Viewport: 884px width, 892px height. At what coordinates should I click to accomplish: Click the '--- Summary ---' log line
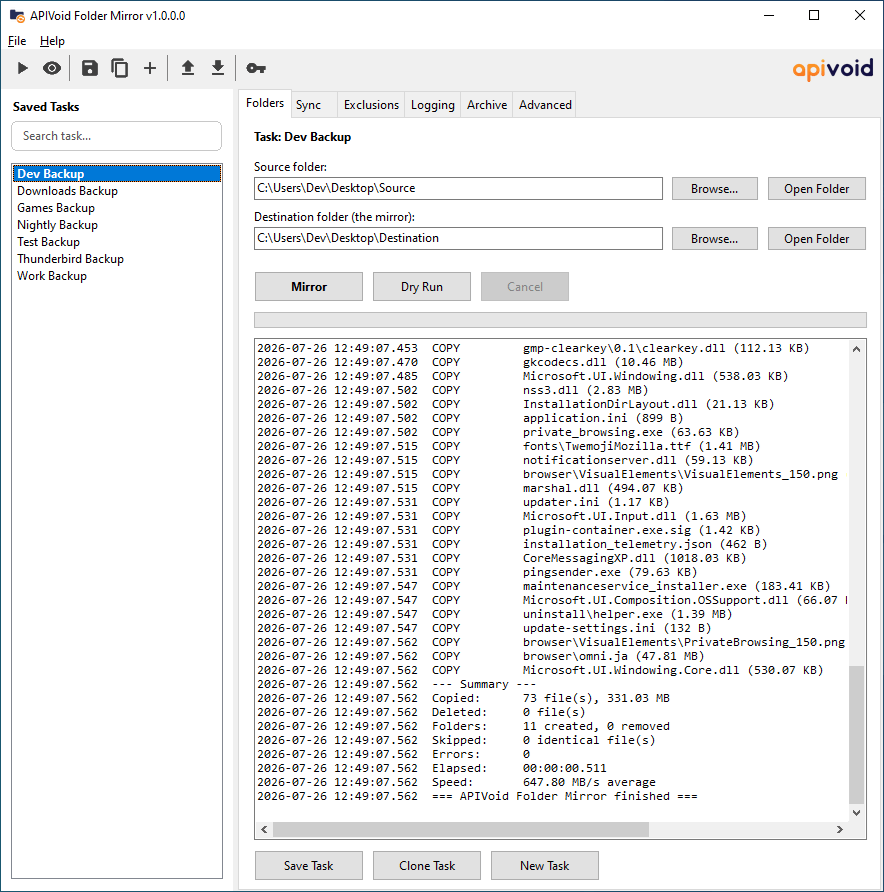396,684
